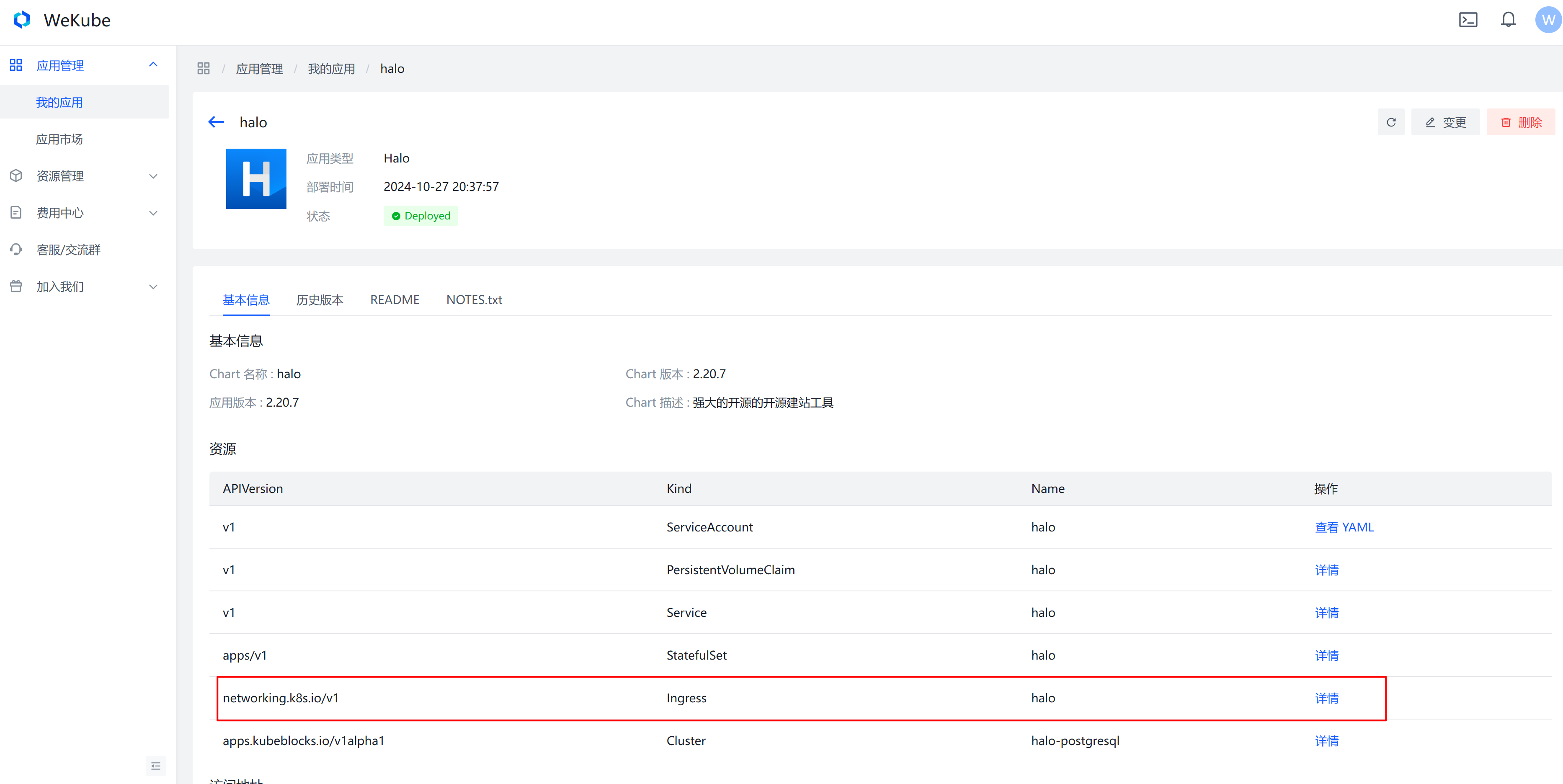Click the ServiceAccount kind cell
1563x784 pixels.
click(709, 527)
